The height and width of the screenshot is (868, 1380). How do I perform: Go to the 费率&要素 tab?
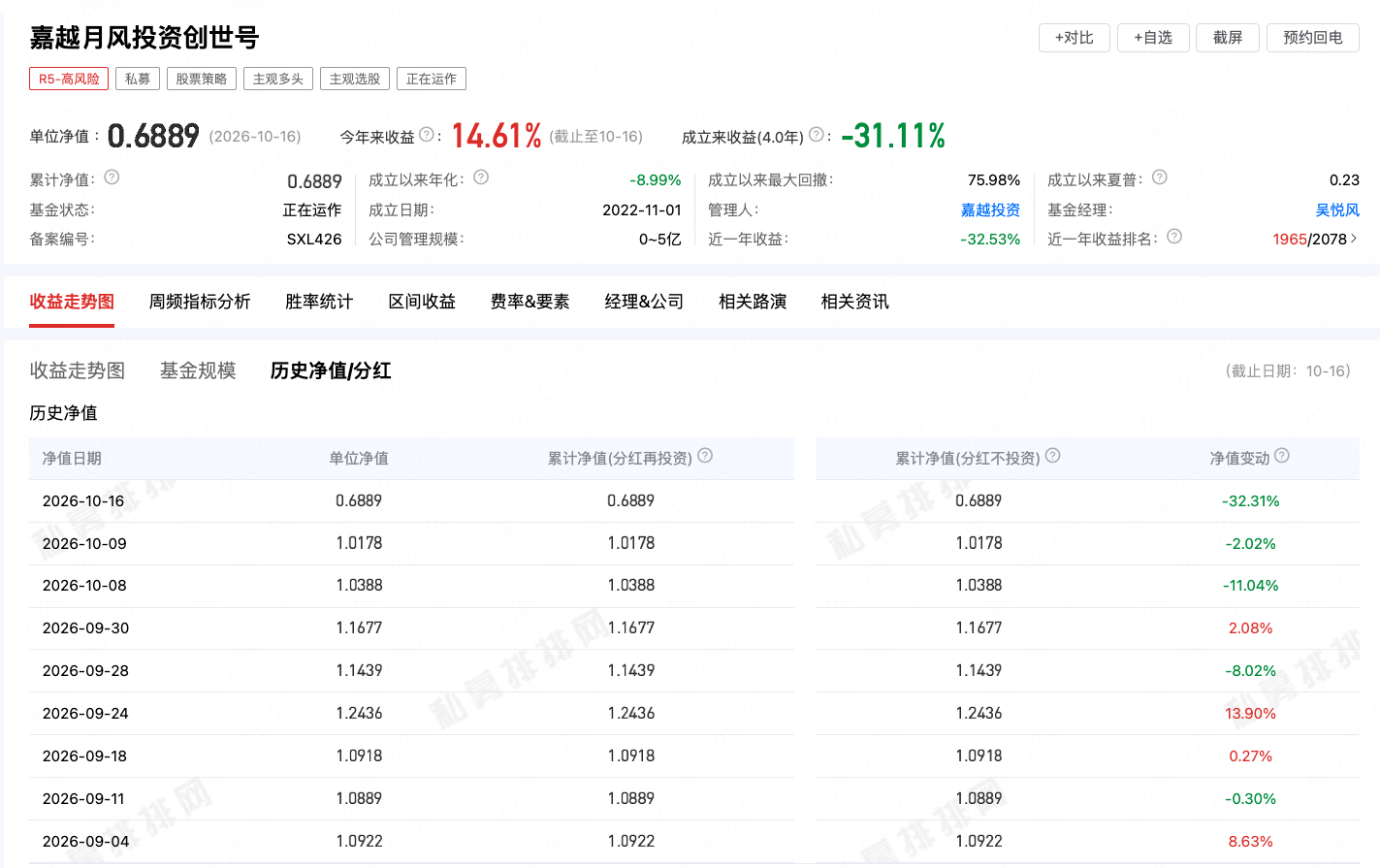tap(530, 302)
